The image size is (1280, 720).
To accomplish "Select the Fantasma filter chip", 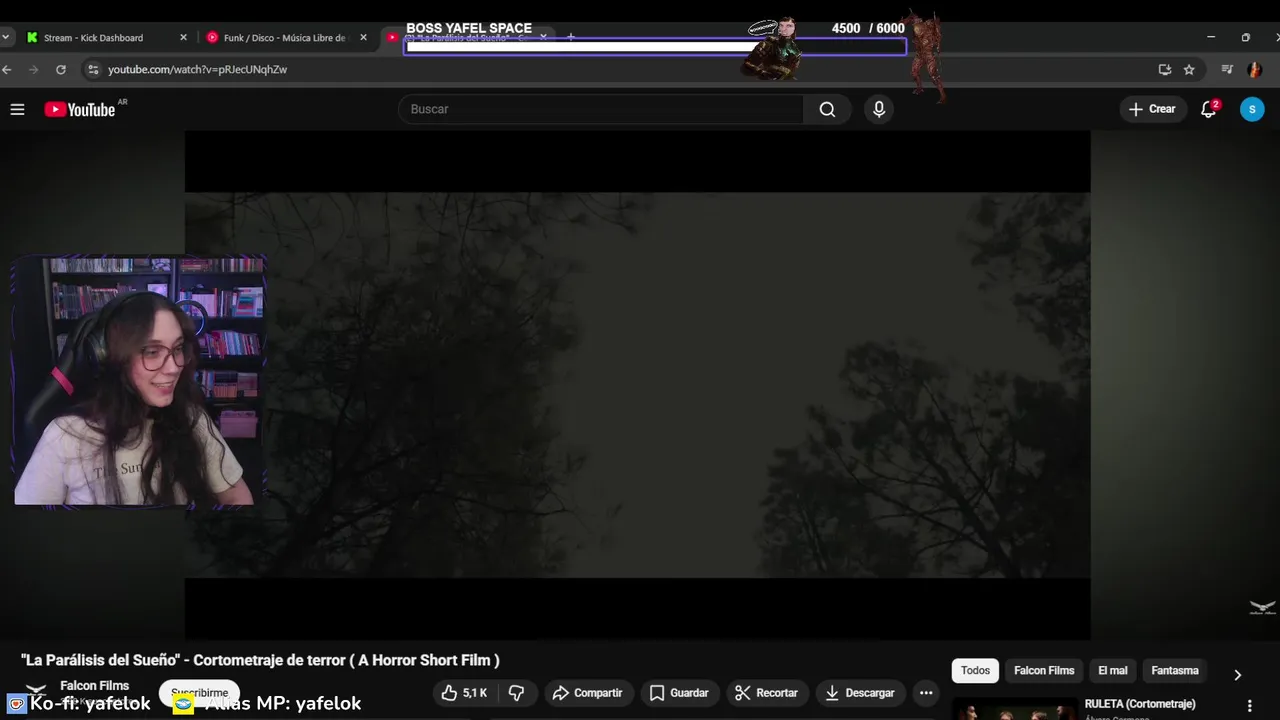I will coord(1174,671).
